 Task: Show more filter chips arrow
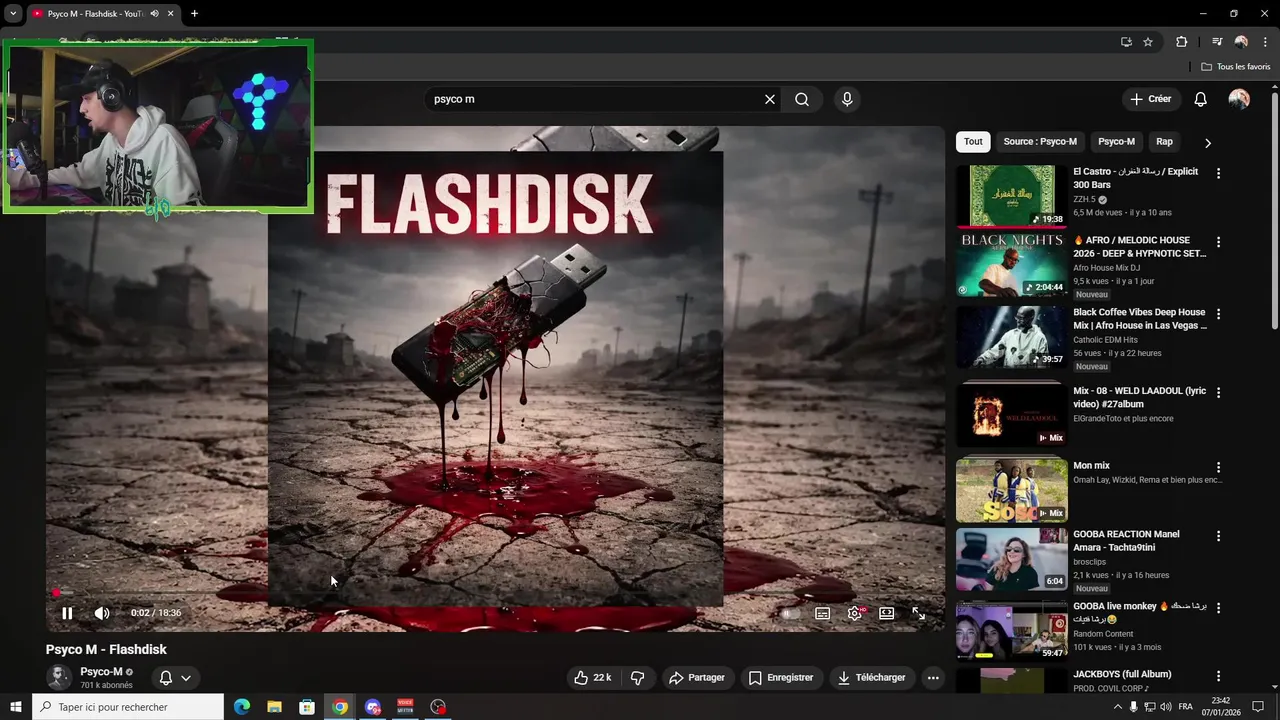(1207, 143)
